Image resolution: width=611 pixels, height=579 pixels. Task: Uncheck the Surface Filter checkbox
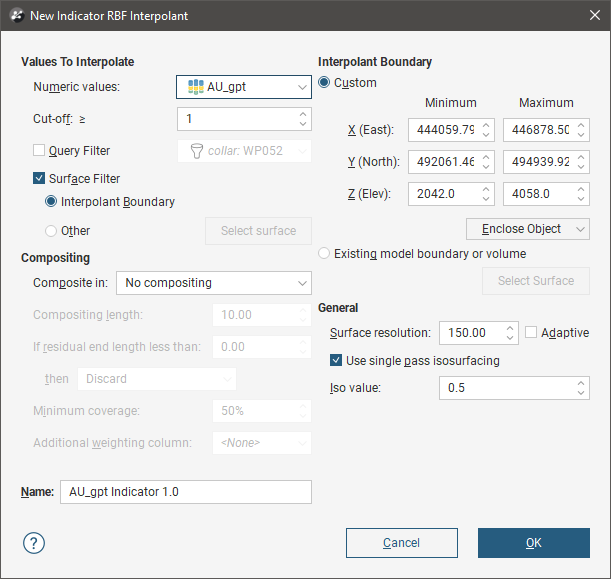[x=40, y=179]
